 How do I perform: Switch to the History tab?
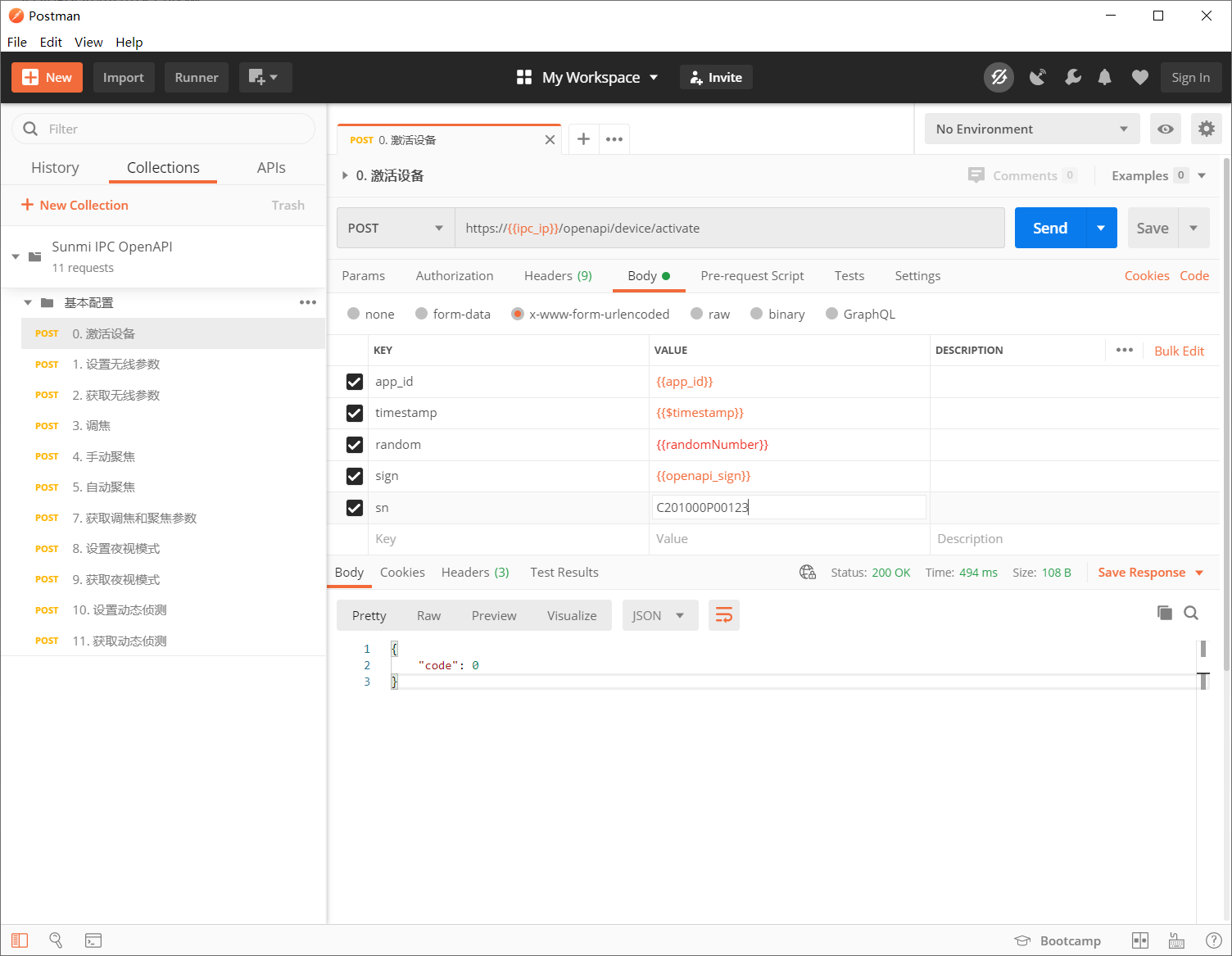pos(55,167)
